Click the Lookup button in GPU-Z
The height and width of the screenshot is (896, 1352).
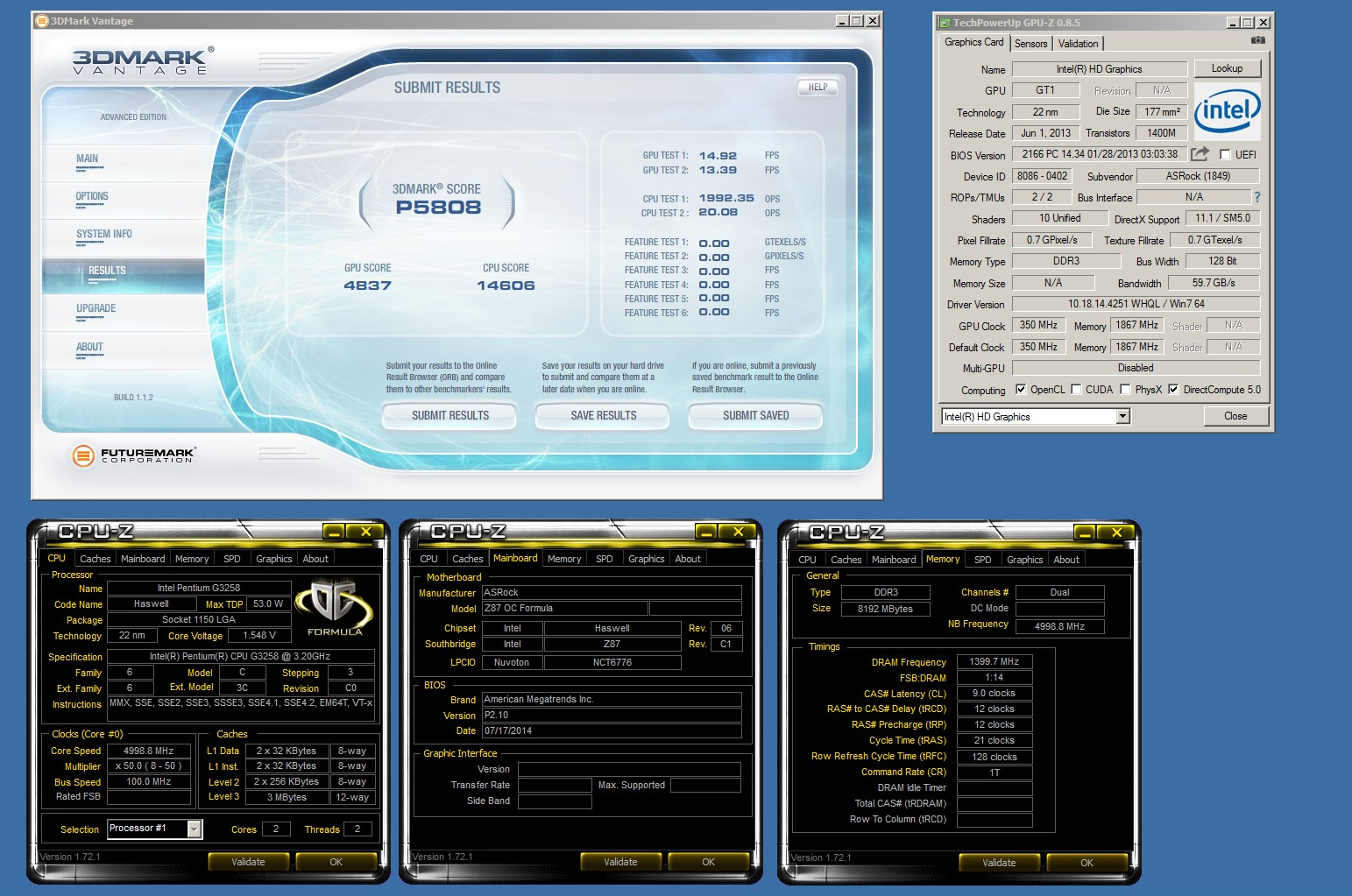pyautogui.click(x=1227, y=68)
